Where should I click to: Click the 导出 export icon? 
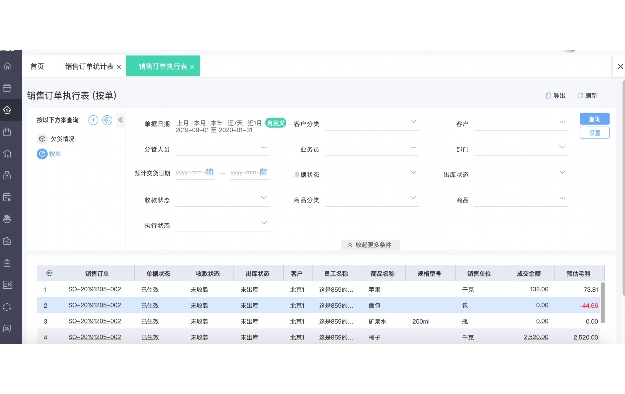coord(548,96)
